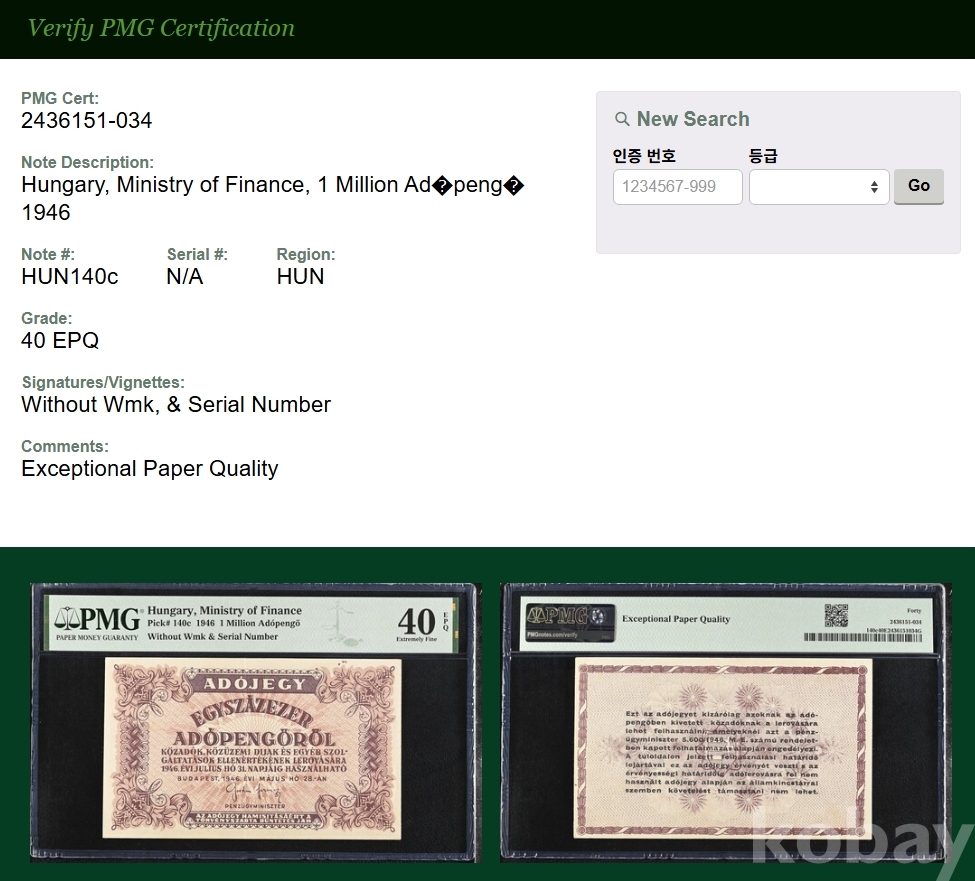Viewport: 975px width, 881px height.
Task: Click the barcode on back label
Action: (x=862, y=637)
